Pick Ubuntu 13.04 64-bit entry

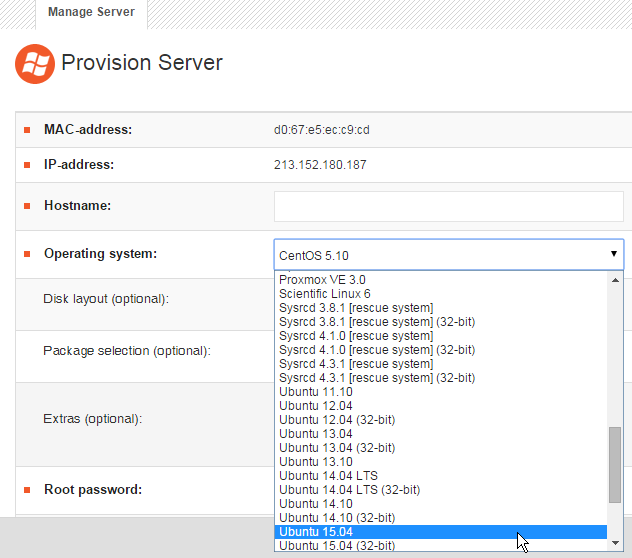441,433
